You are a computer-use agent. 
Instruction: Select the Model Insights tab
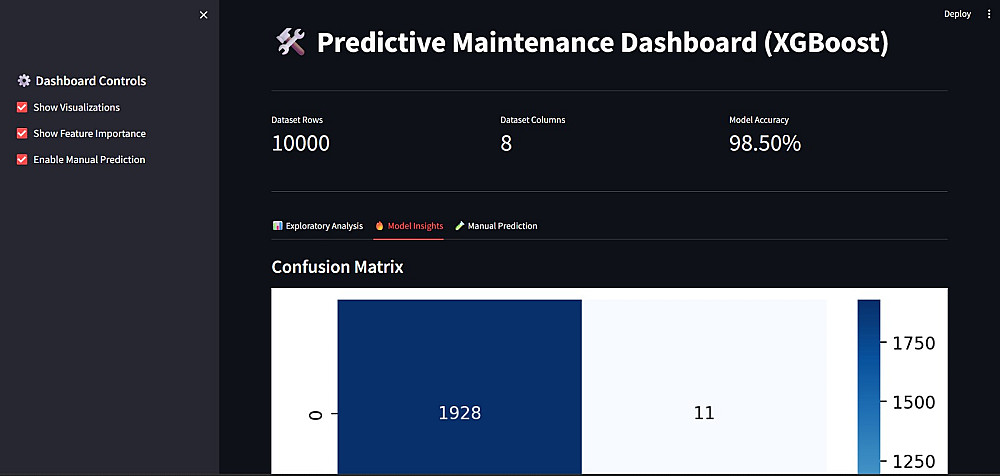pos(409,226)
